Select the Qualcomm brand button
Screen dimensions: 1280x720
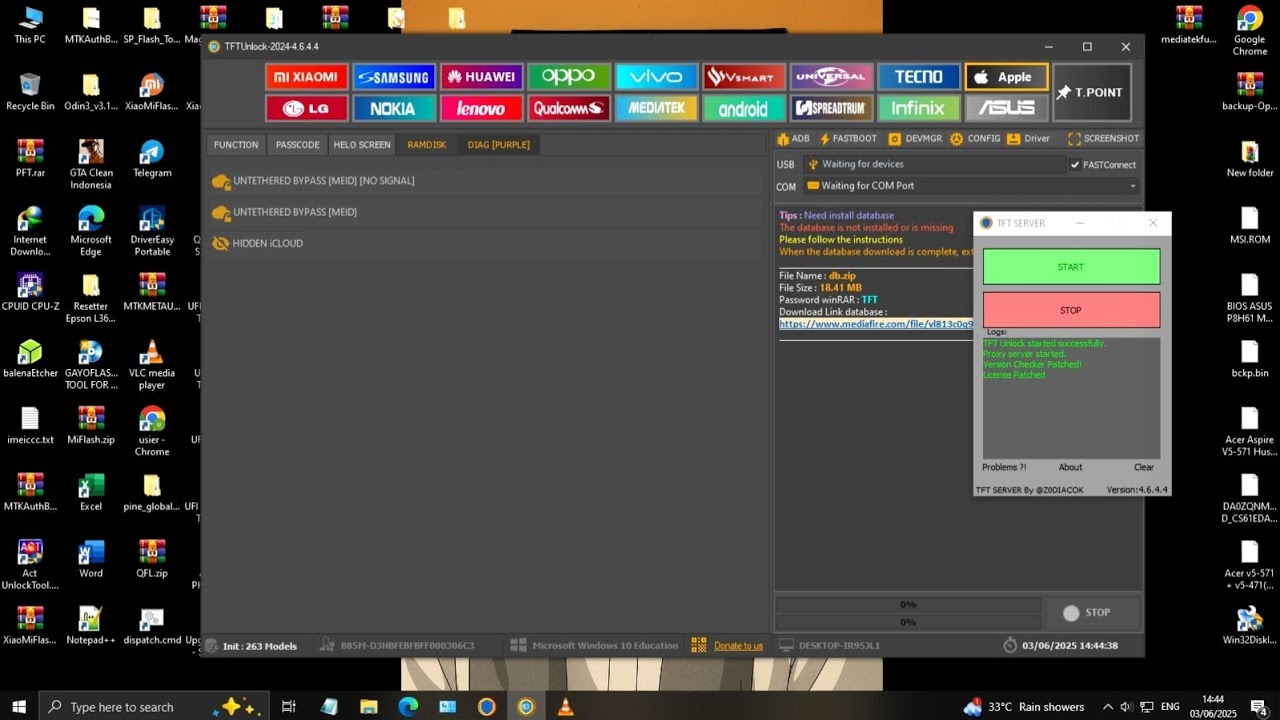(569, 108)
